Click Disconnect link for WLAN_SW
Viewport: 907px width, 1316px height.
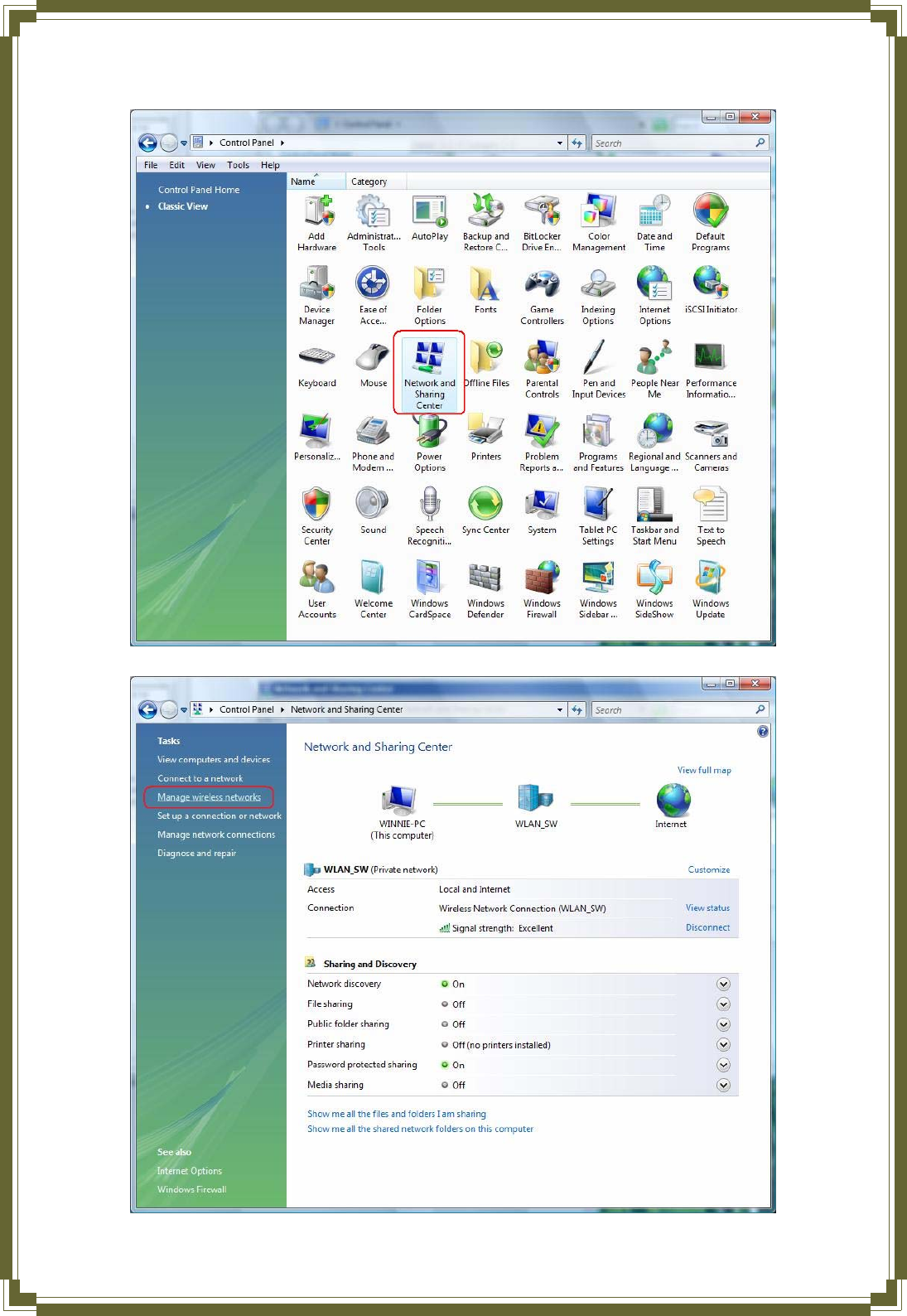[x=707, y=927]
